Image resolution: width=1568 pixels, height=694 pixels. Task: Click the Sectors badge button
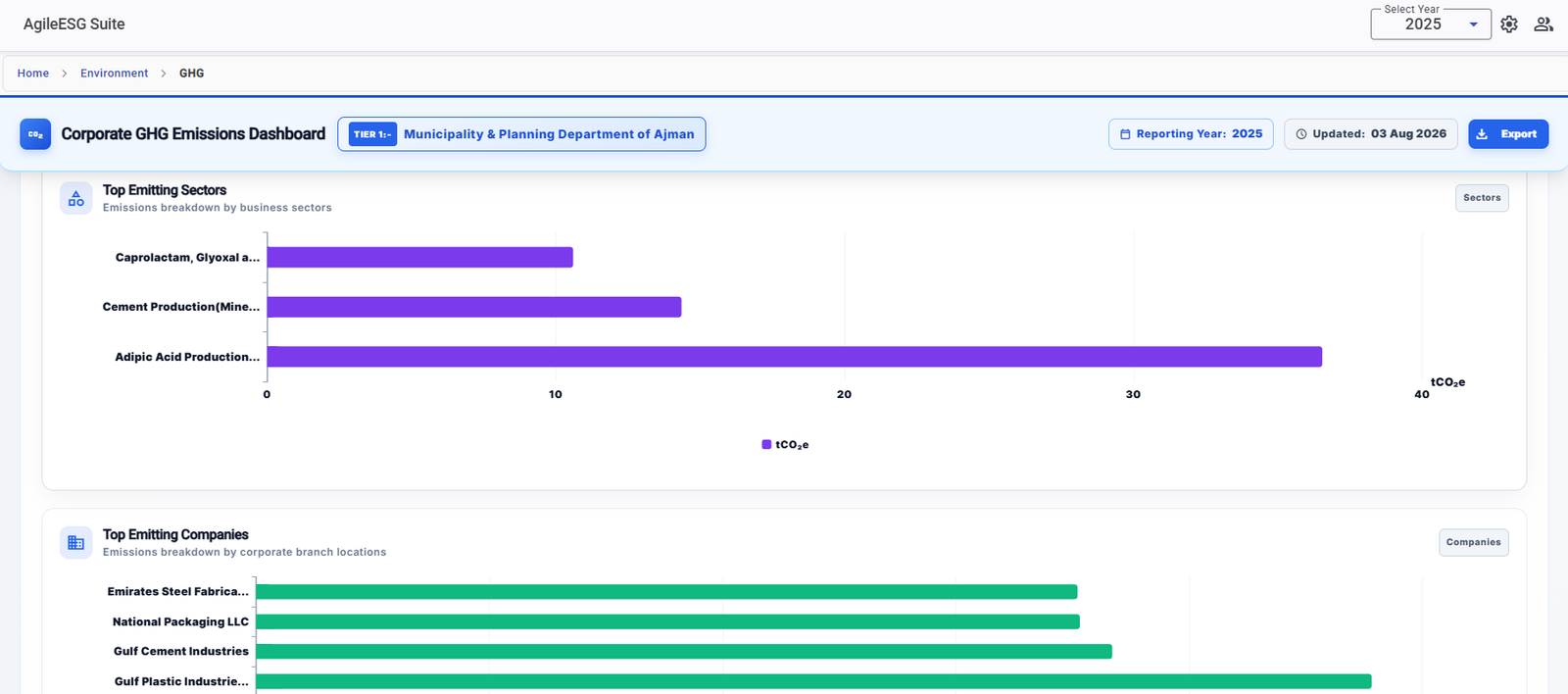(1482, 198)
